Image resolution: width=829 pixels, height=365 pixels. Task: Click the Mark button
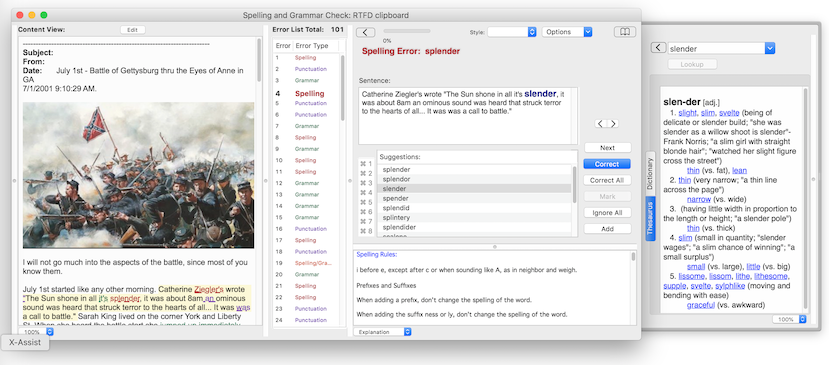607,197
